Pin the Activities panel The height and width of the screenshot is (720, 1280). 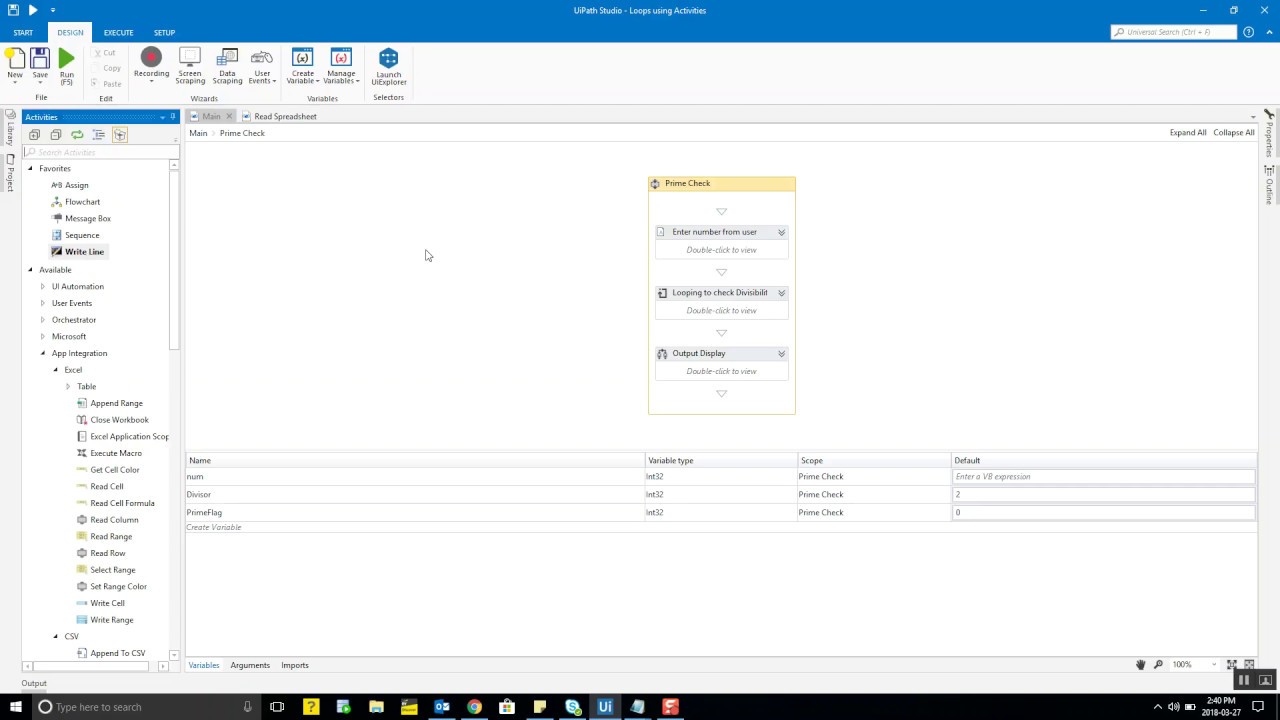point(172,117)
